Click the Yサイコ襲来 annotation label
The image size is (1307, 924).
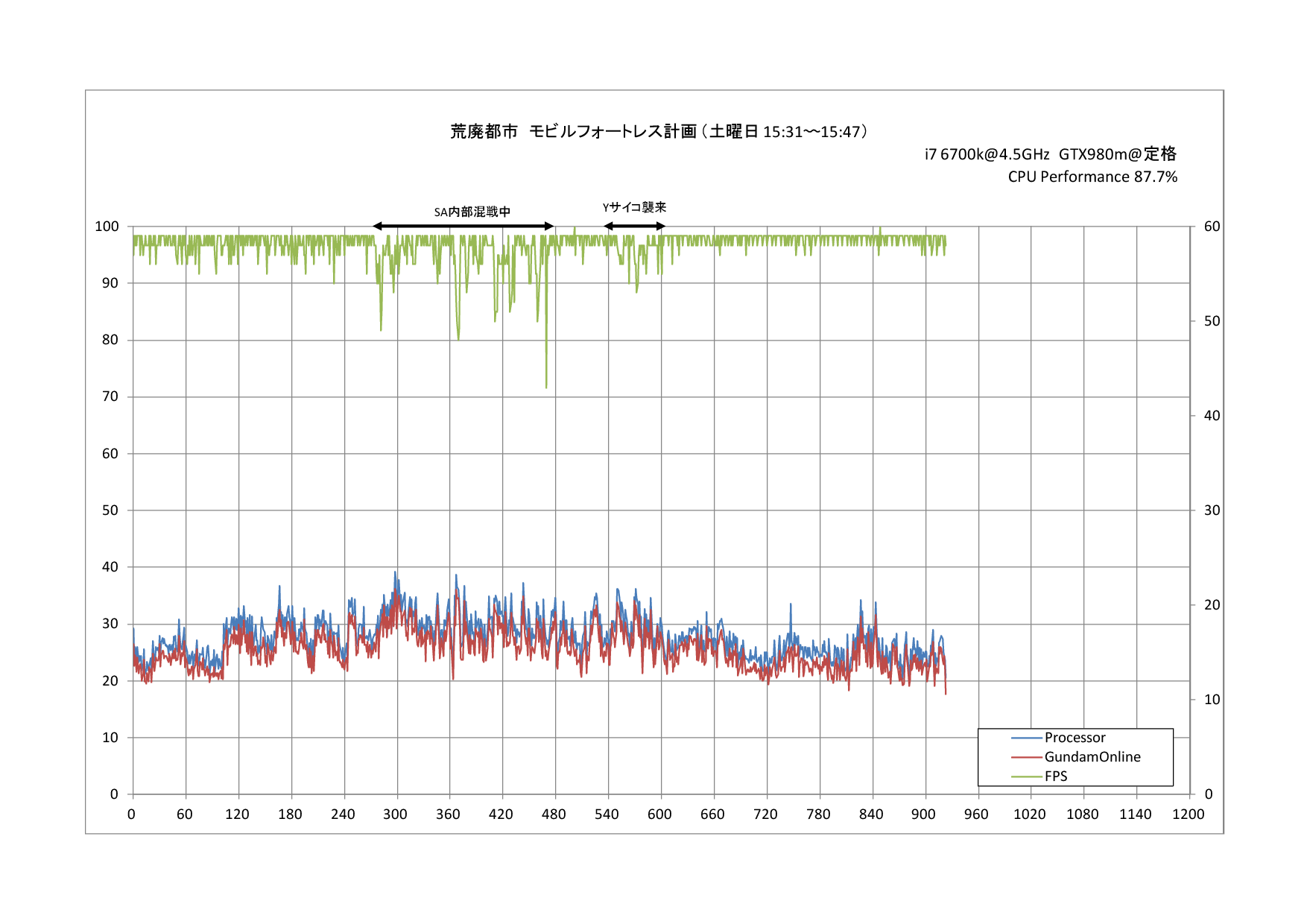pyautogui.click(x=634, y=207)
